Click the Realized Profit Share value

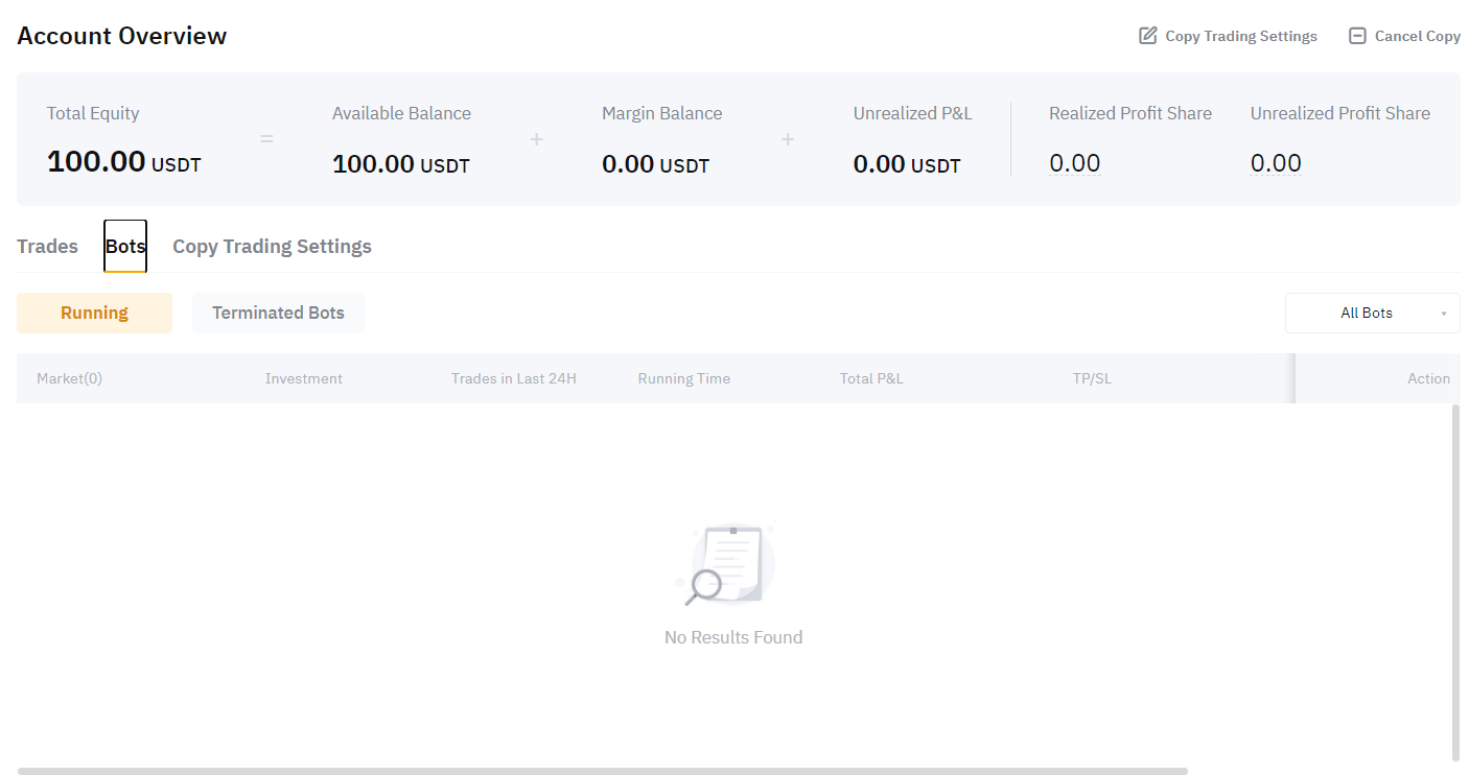1074,163
